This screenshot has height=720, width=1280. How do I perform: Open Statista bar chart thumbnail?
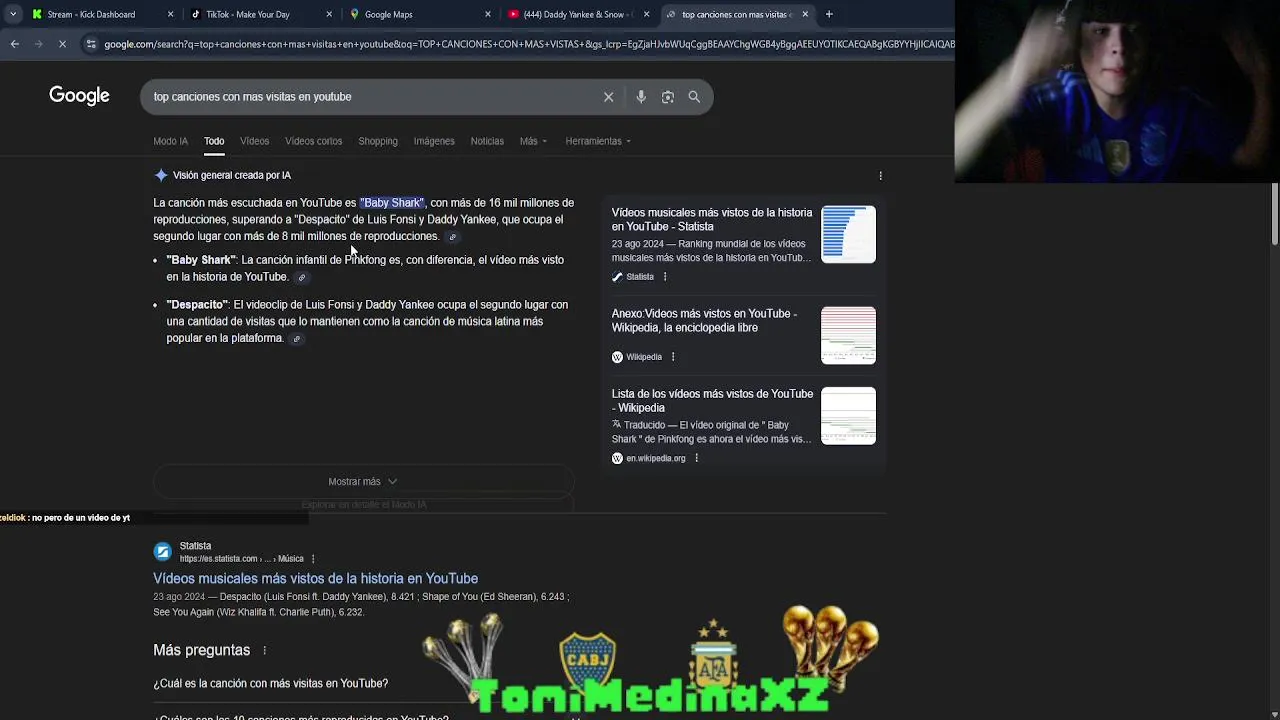(x=848, y=235)
